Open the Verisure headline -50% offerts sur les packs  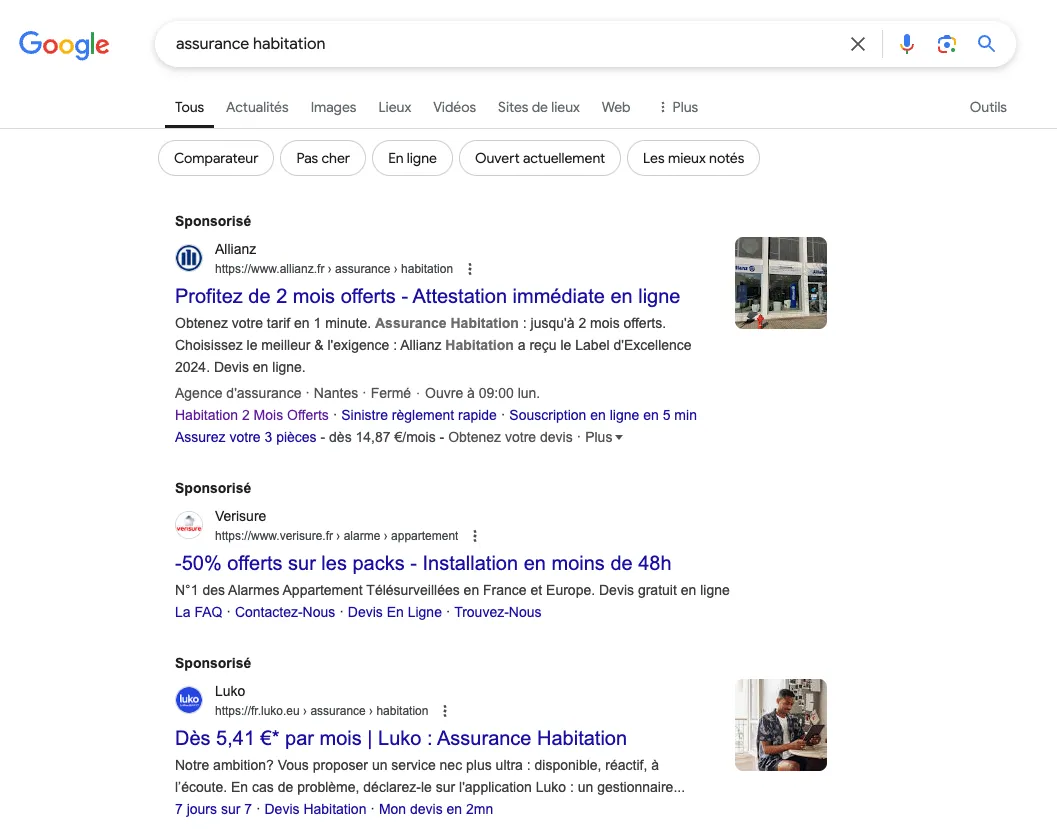(423, 563)
